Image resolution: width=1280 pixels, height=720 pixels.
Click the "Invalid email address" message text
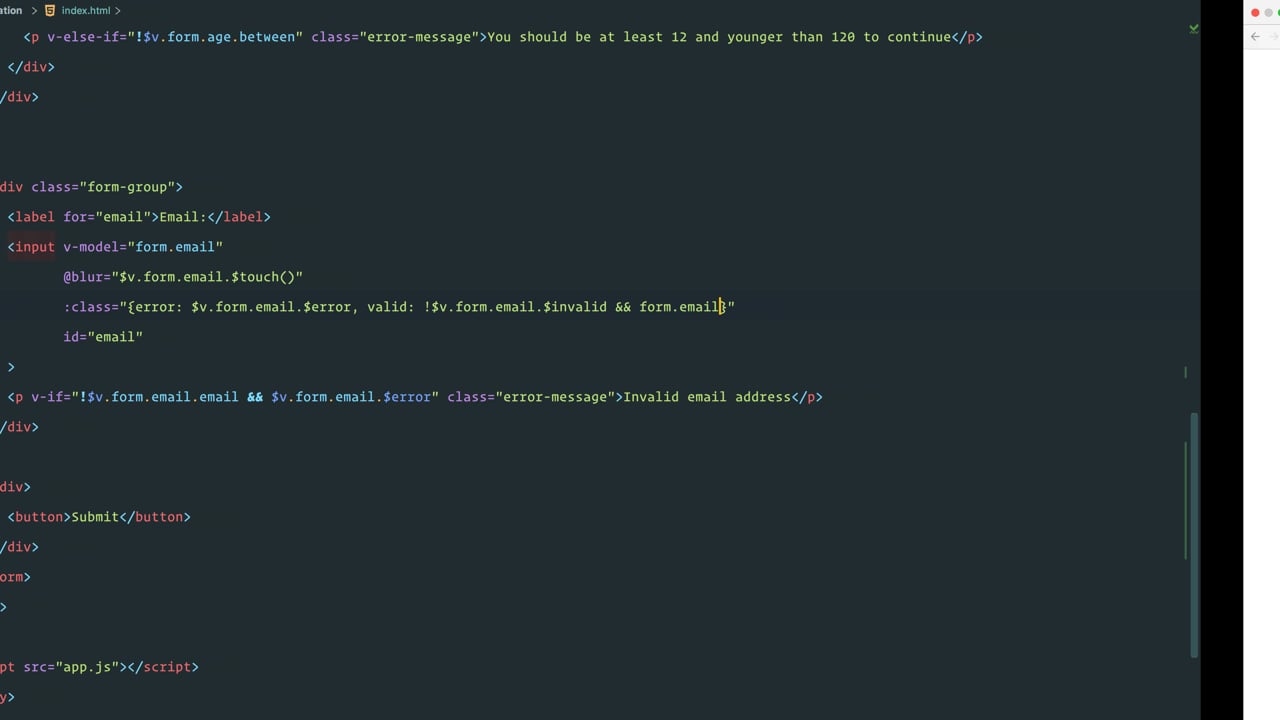(x=707, y=397)
